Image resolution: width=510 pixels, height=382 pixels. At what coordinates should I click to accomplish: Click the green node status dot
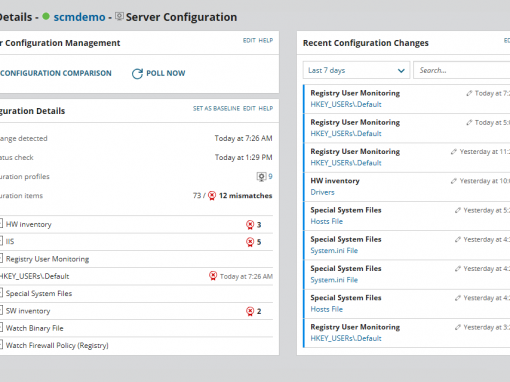[x=46, y=16]
